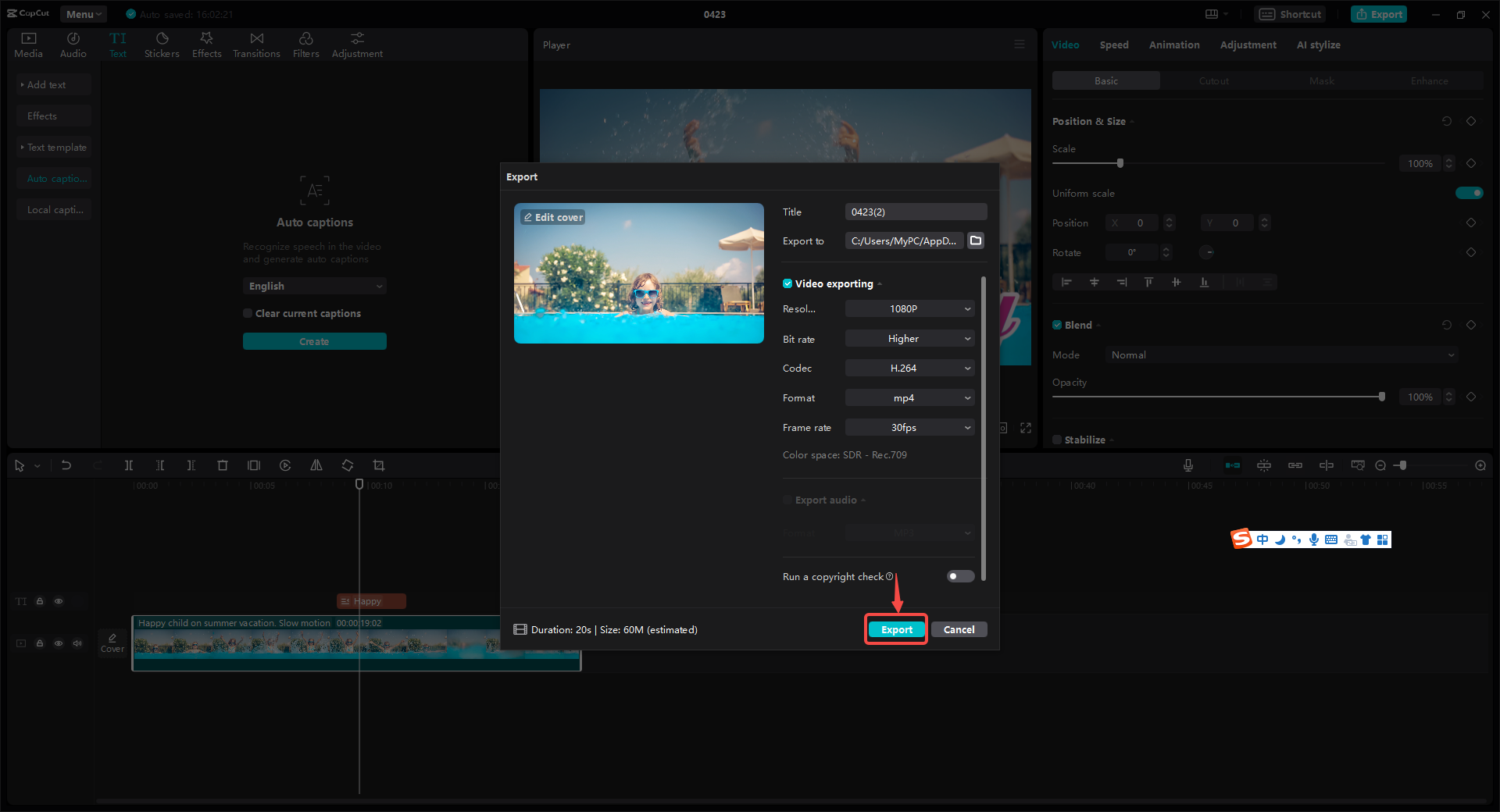Open the Filters panel
1500x812 pixels.
point(305,44)
